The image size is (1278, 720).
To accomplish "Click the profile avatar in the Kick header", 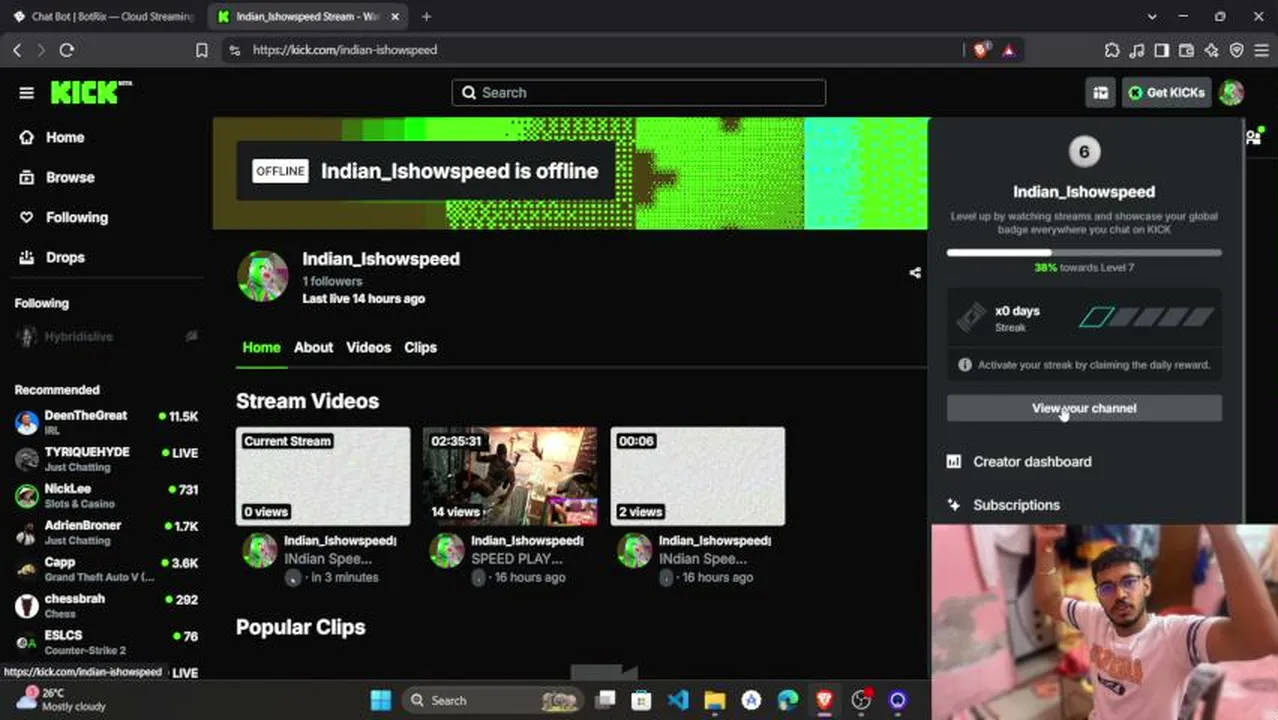I will 1231,92.
